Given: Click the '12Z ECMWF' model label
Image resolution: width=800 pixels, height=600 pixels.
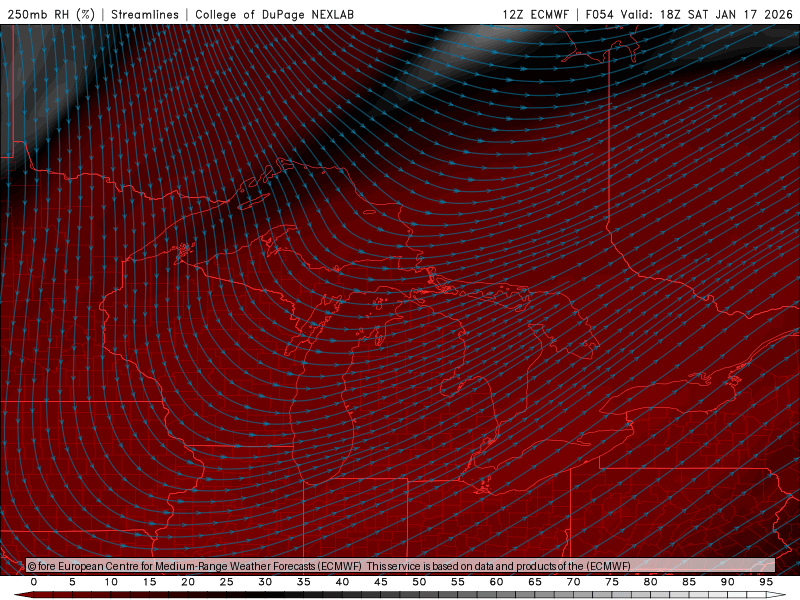Looking at the screenshot, I should click(x=535, y=14).
